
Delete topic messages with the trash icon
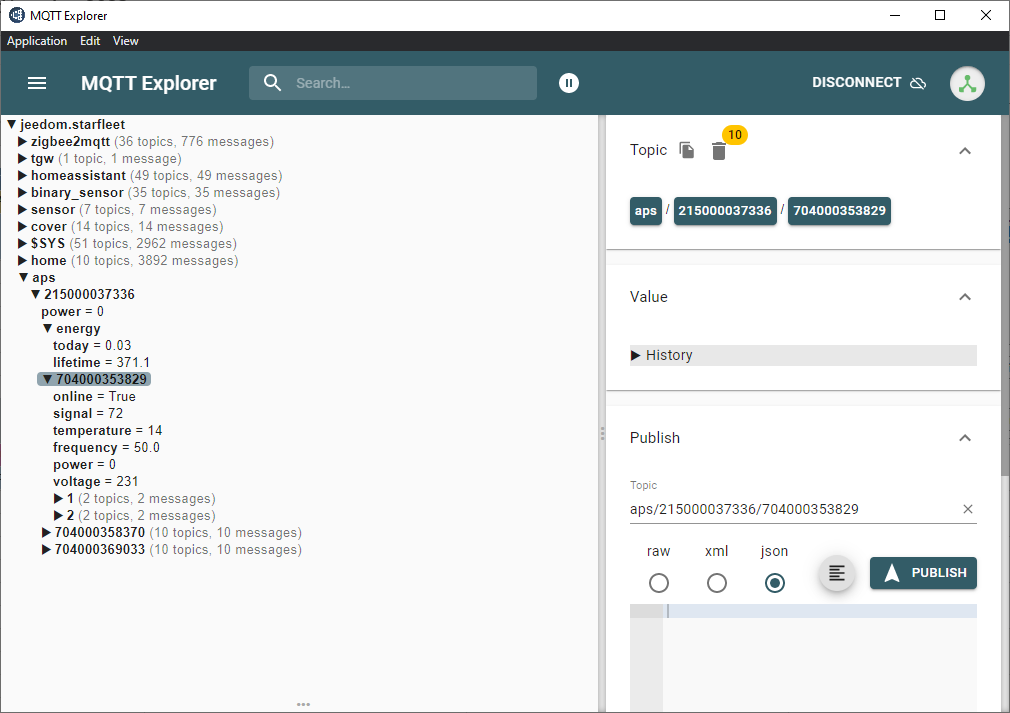tap(719, 151)
